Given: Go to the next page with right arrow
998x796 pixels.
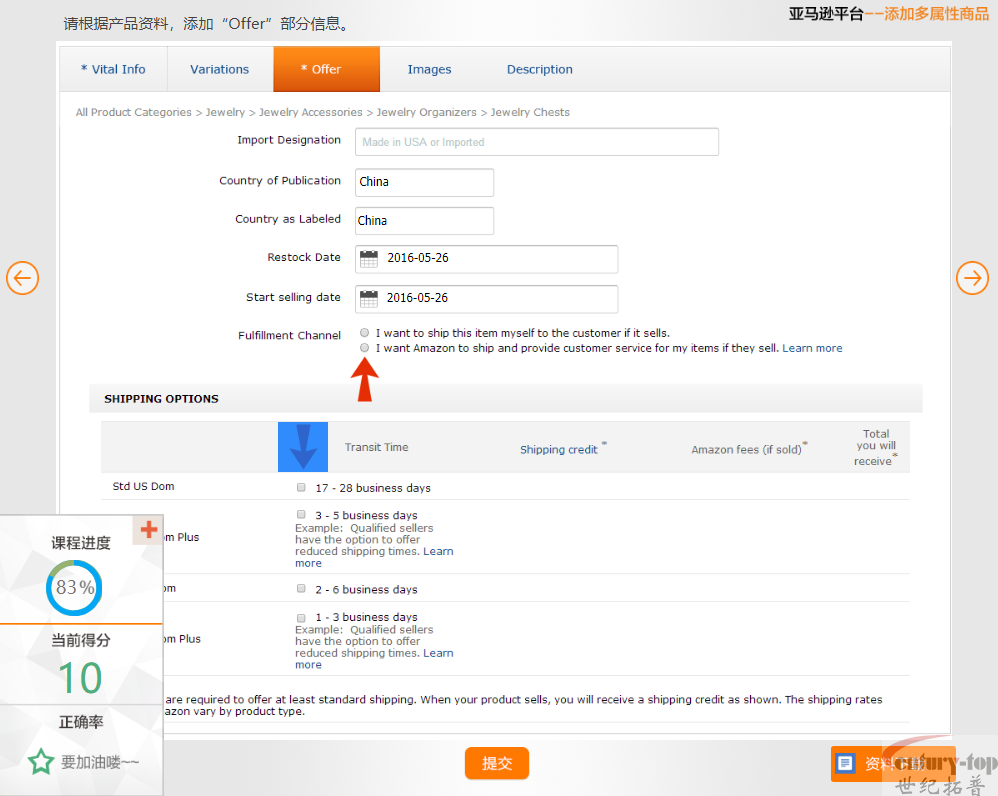Looking at the screenshot, I should click(972, 278).
